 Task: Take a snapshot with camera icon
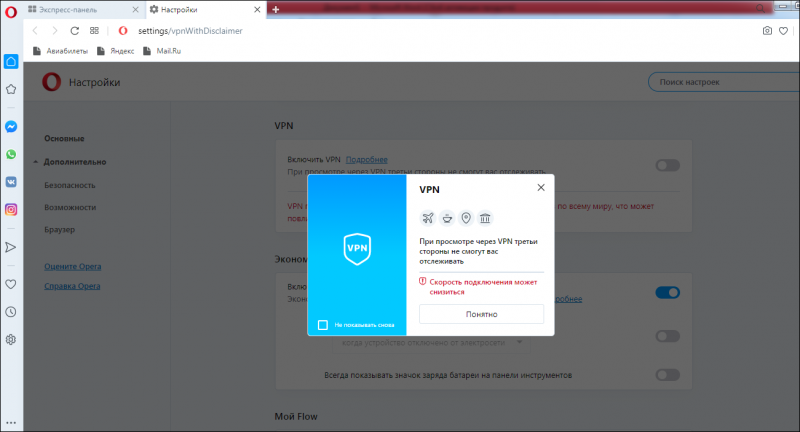(767, 31)
